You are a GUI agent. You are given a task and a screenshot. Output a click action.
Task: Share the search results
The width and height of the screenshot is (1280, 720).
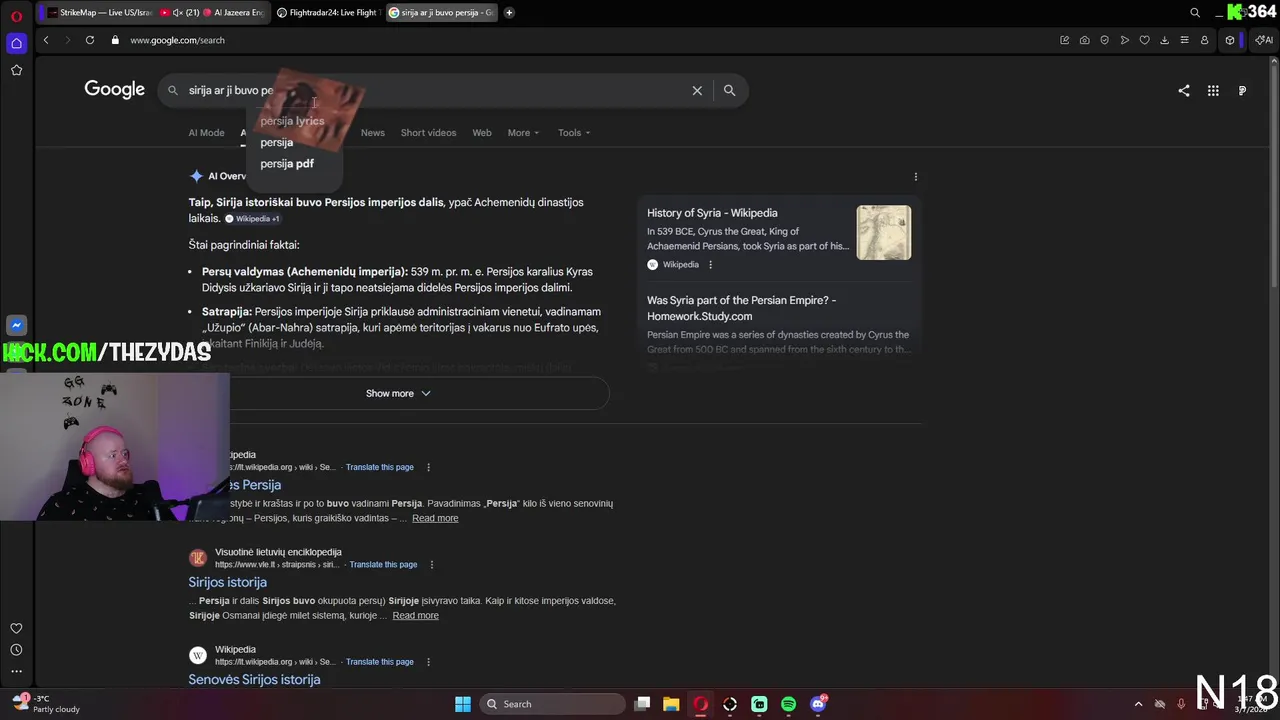tap(1184, 90)
